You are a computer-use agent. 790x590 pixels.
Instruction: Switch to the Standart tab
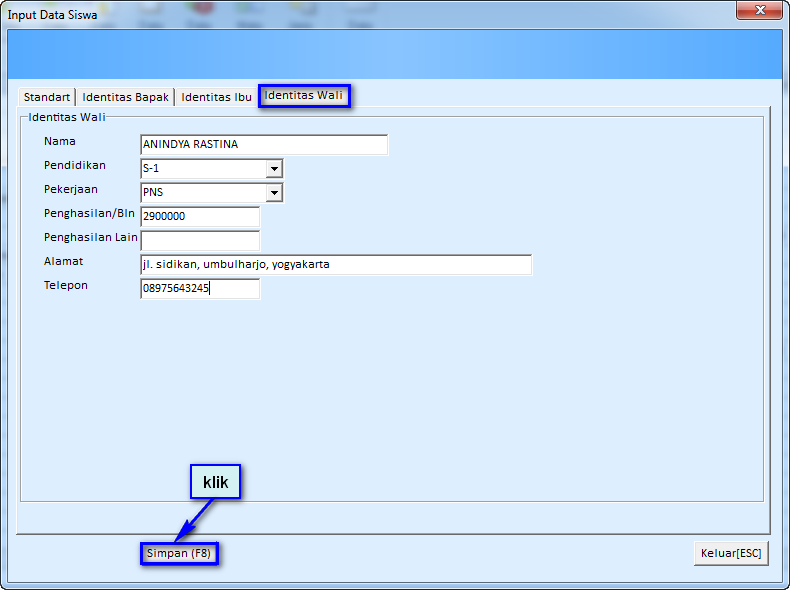[x=47, y=97]
